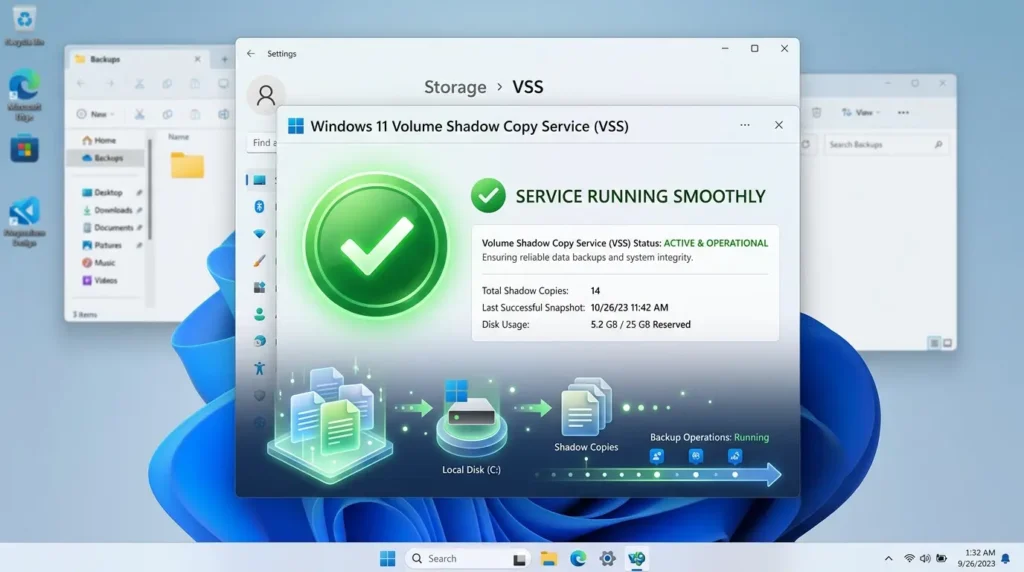Open the Accessibility icon in Settings sidebar
This screenshot has height=572, width=1024.
pyautogui.click(x=259, y=368)
